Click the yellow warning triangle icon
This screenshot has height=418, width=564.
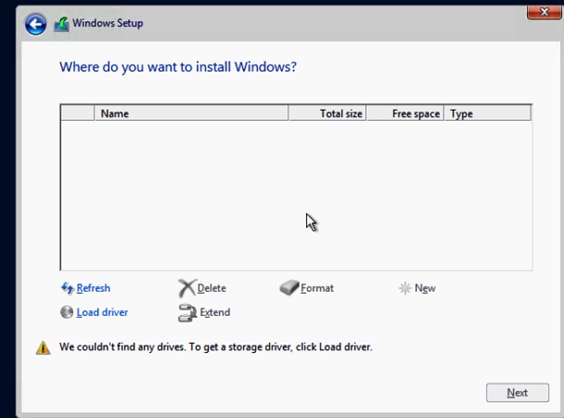pyautogui.click(x=43, y=348)
